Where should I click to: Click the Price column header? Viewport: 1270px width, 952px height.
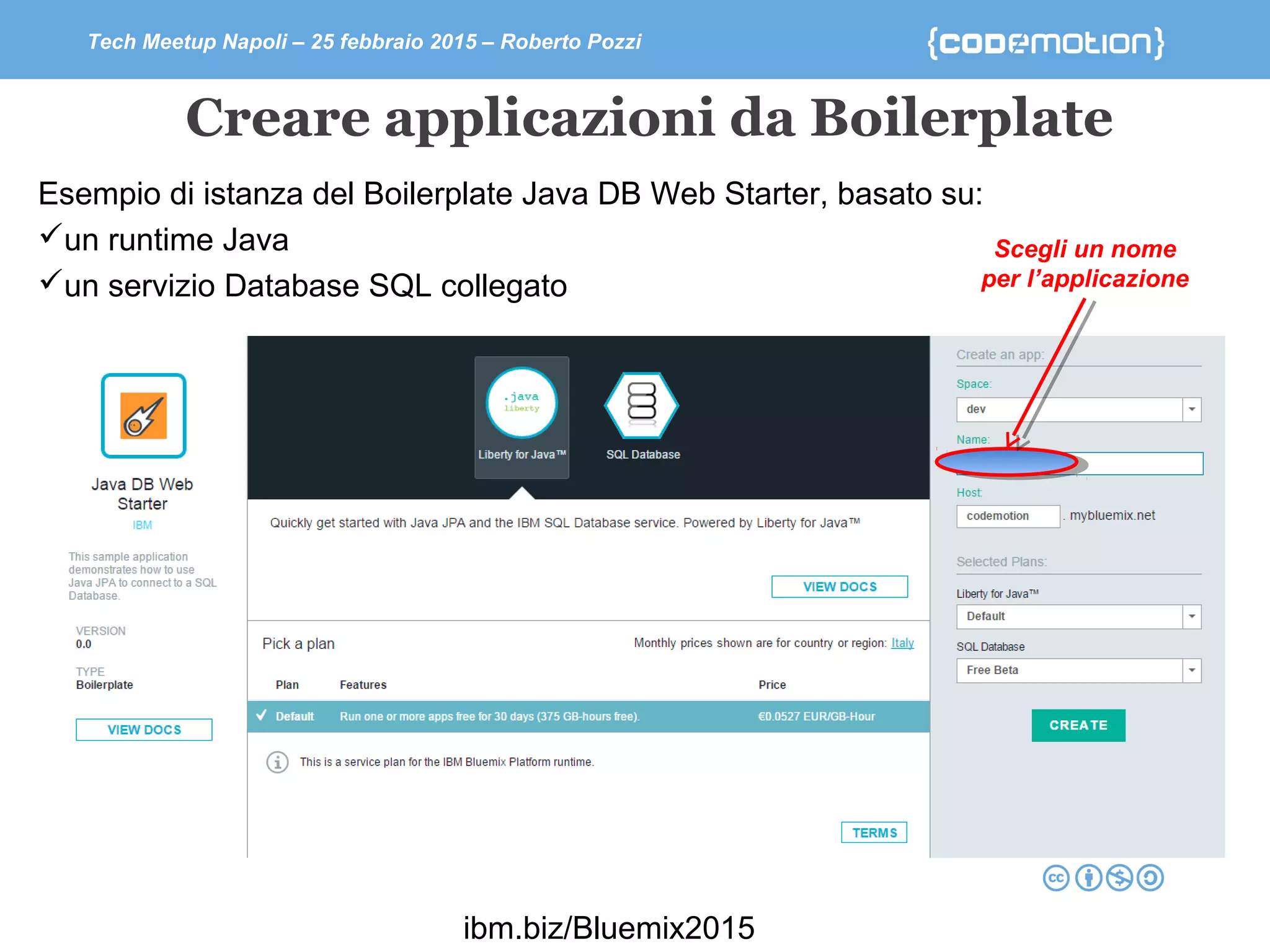point(772,685)
